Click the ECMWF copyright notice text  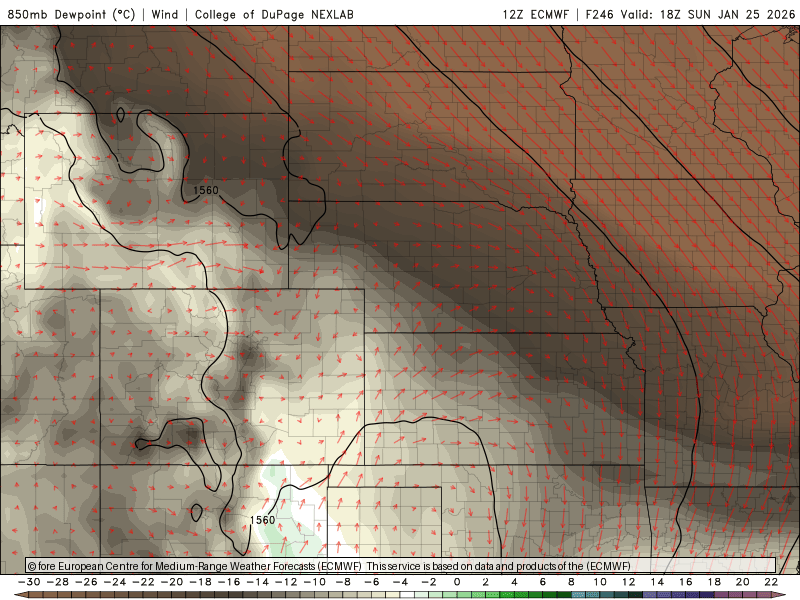pos(329,566)
